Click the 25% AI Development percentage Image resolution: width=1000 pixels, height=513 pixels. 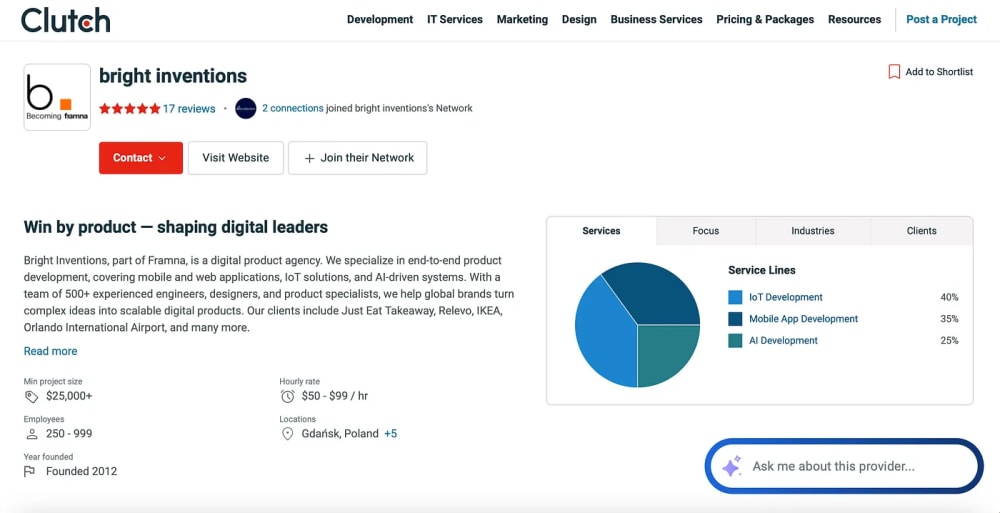tap(949, 341)
